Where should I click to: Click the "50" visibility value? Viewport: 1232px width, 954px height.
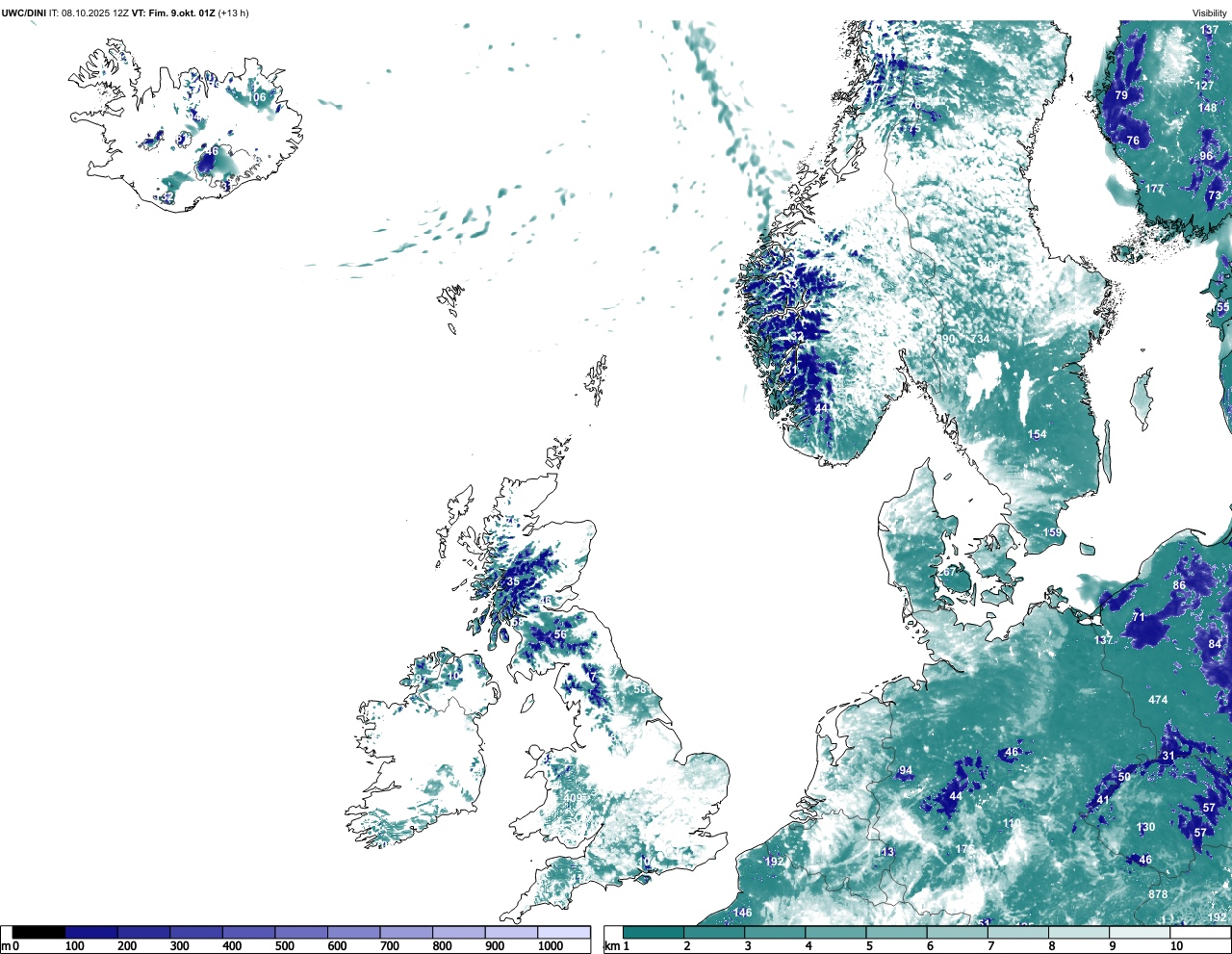point(1124,777)
